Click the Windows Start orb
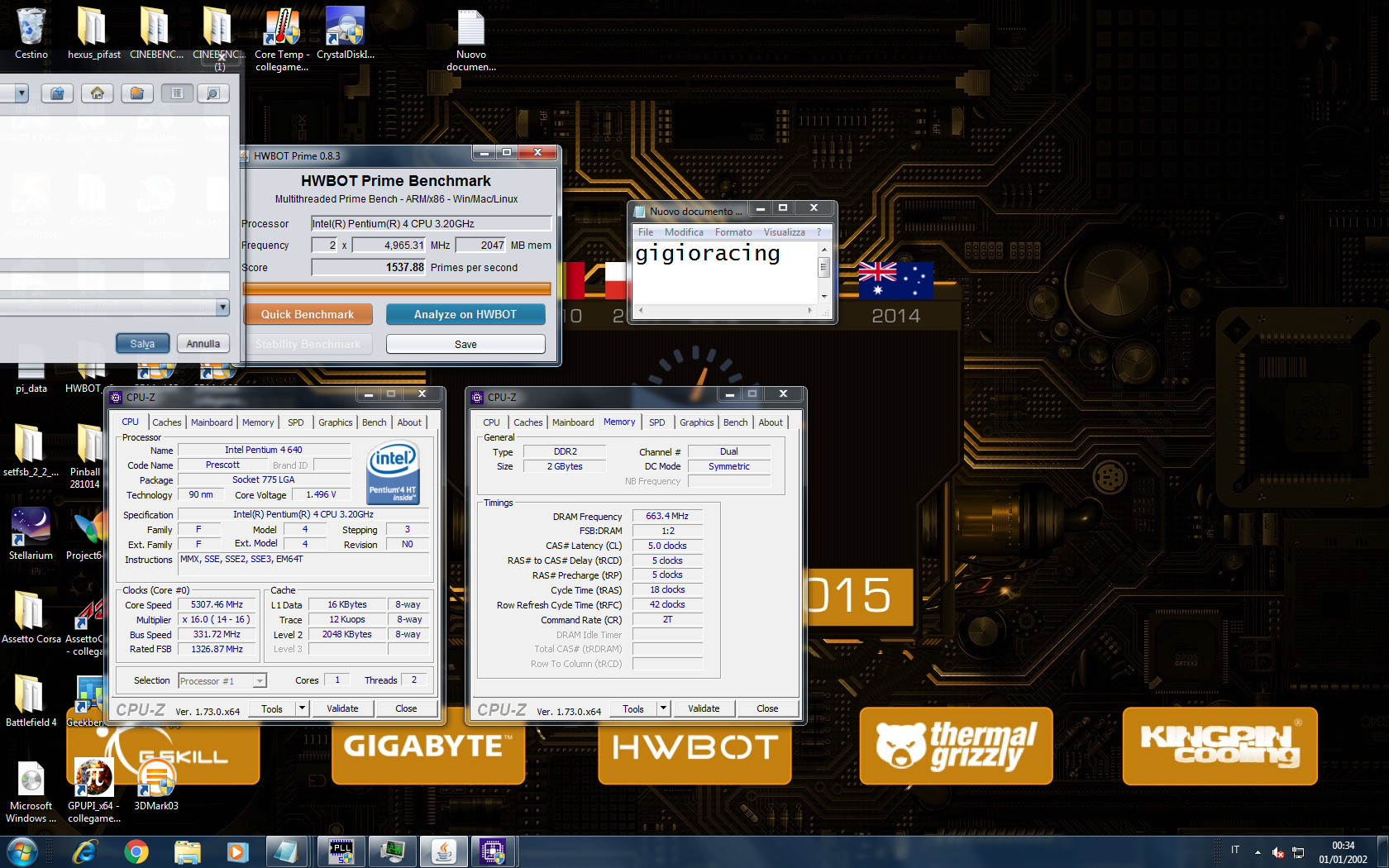This screenshot has width=1389, height=868. click(x=21, y=851)
